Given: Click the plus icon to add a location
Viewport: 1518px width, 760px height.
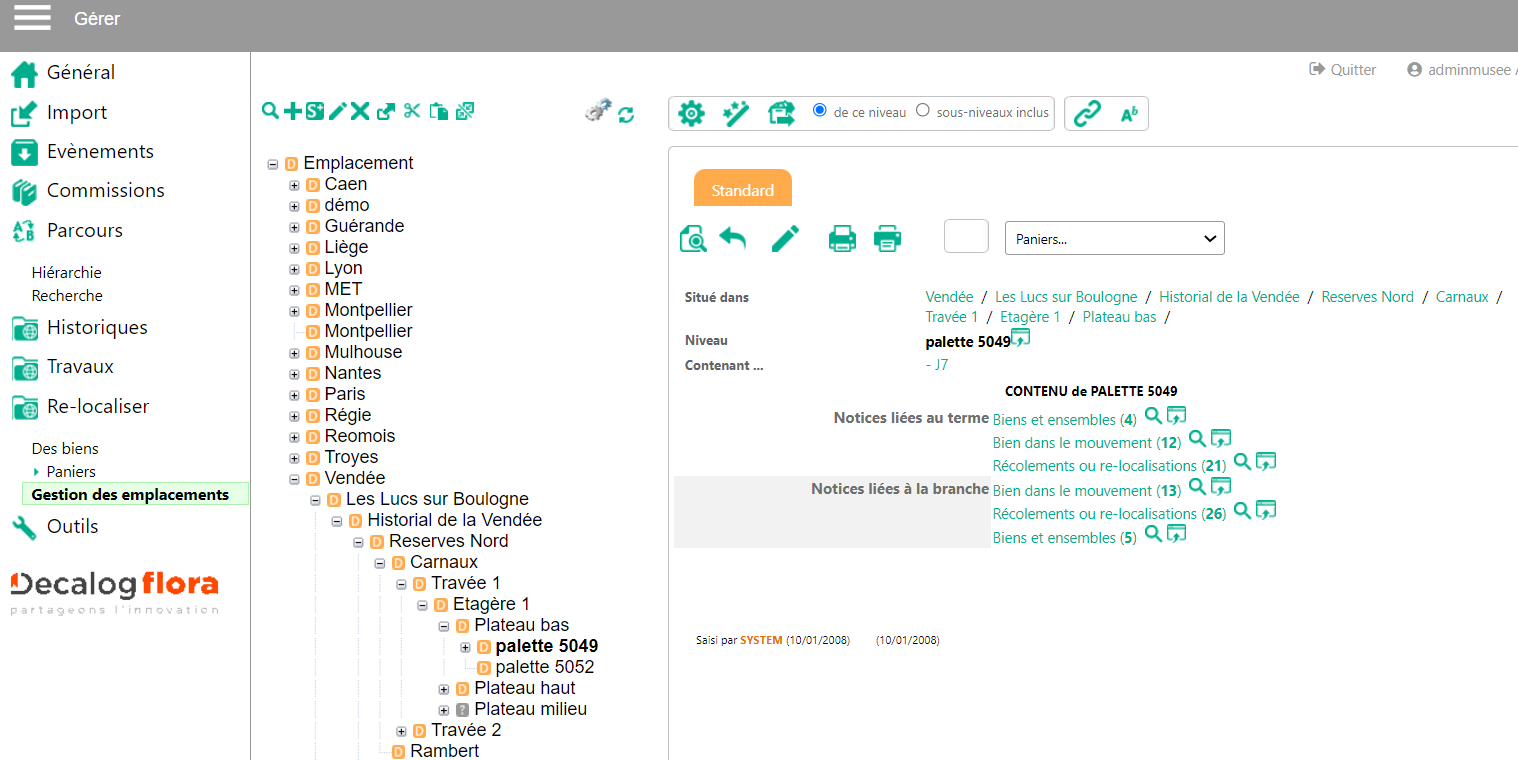Looking at the screenshot, I should point(292,111).
